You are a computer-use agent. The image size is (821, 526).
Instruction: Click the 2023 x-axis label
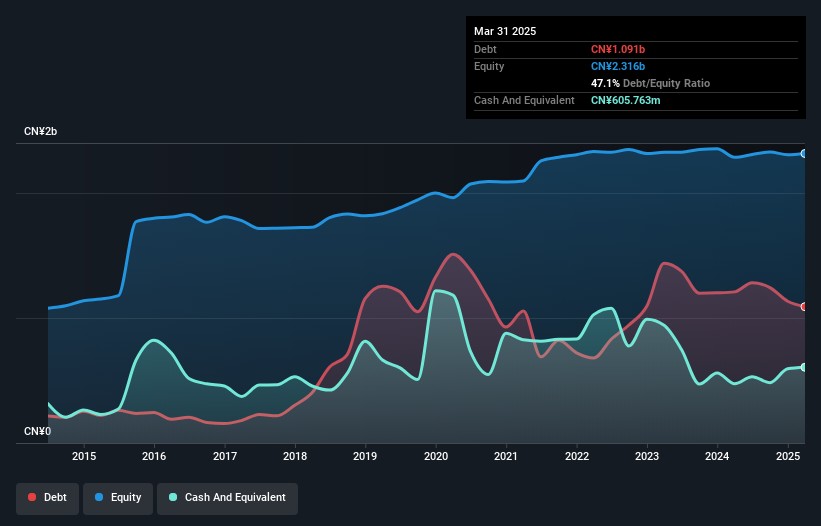click(x=647, y=456)
